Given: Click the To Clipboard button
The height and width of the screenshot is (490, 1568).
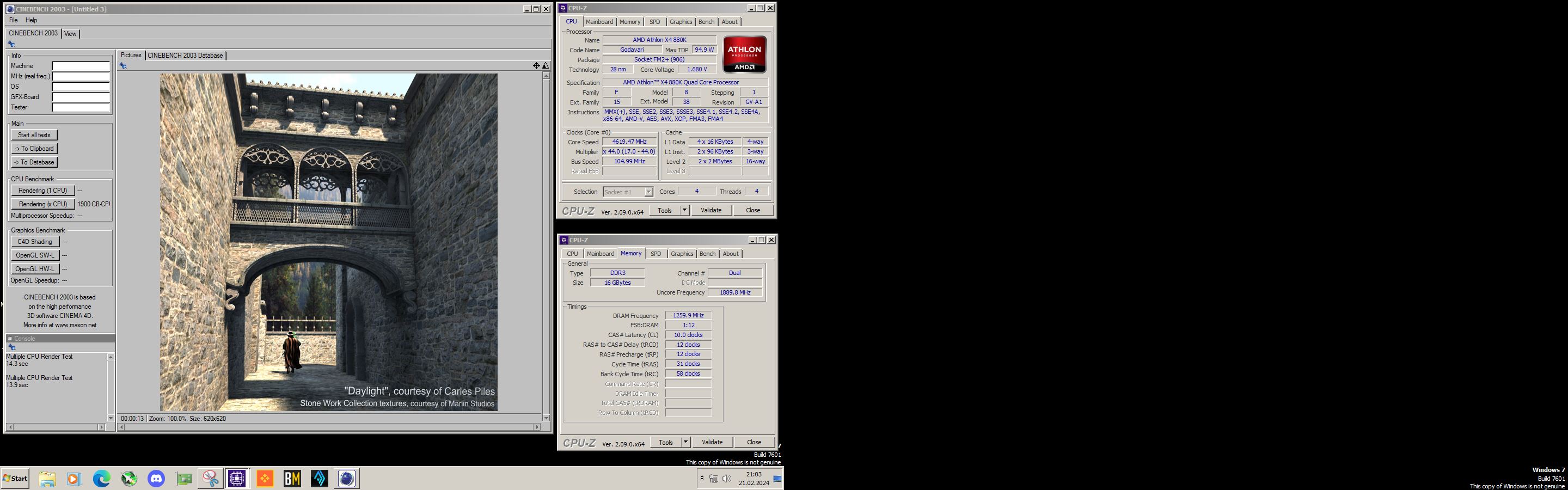Looking at the screenshot, I should click(x=34, y=149).
